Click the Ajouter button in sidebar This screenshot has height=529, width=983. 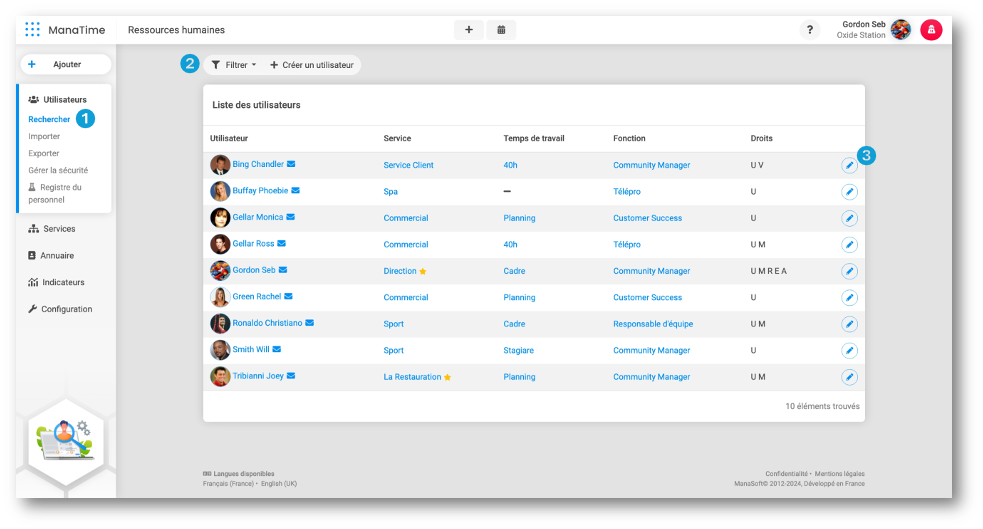pyautogui.click(x=66, y=64)
